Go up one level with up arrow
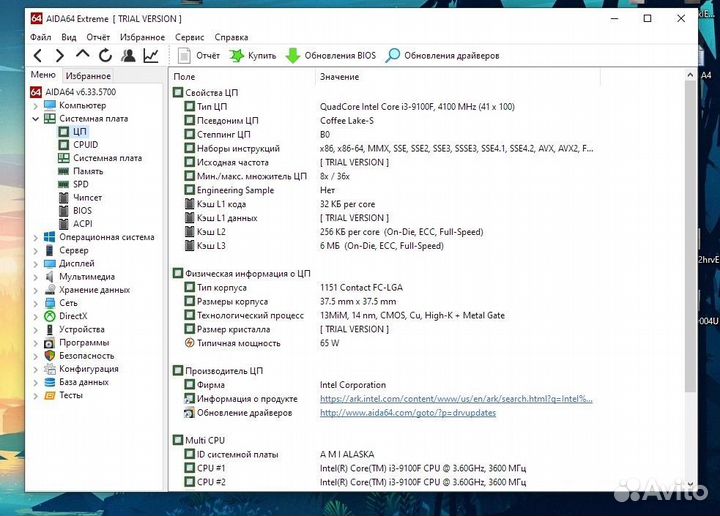Image resolution: width=720 pixels, height=516 pixels. tap(83, 54)
